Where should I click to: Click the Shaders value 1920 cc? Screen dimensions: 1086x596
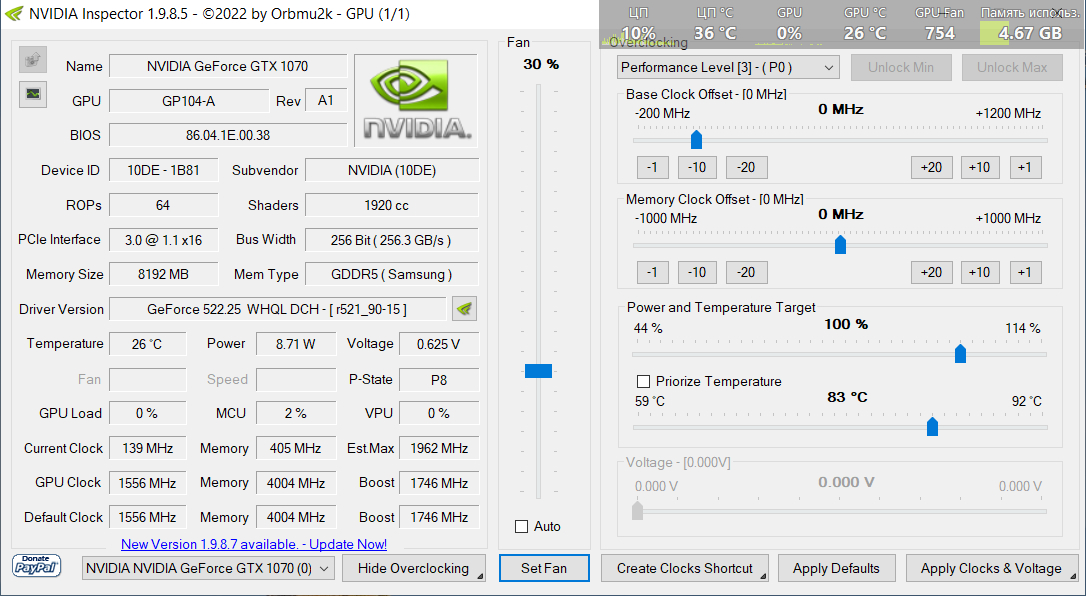(x=391, y=206)
